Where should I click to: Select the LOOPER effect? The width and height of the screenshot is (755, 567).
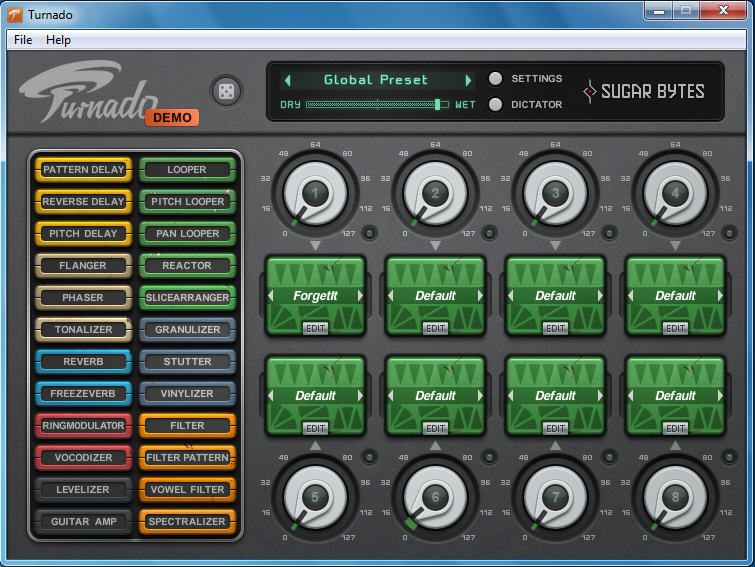click(187, 169)
